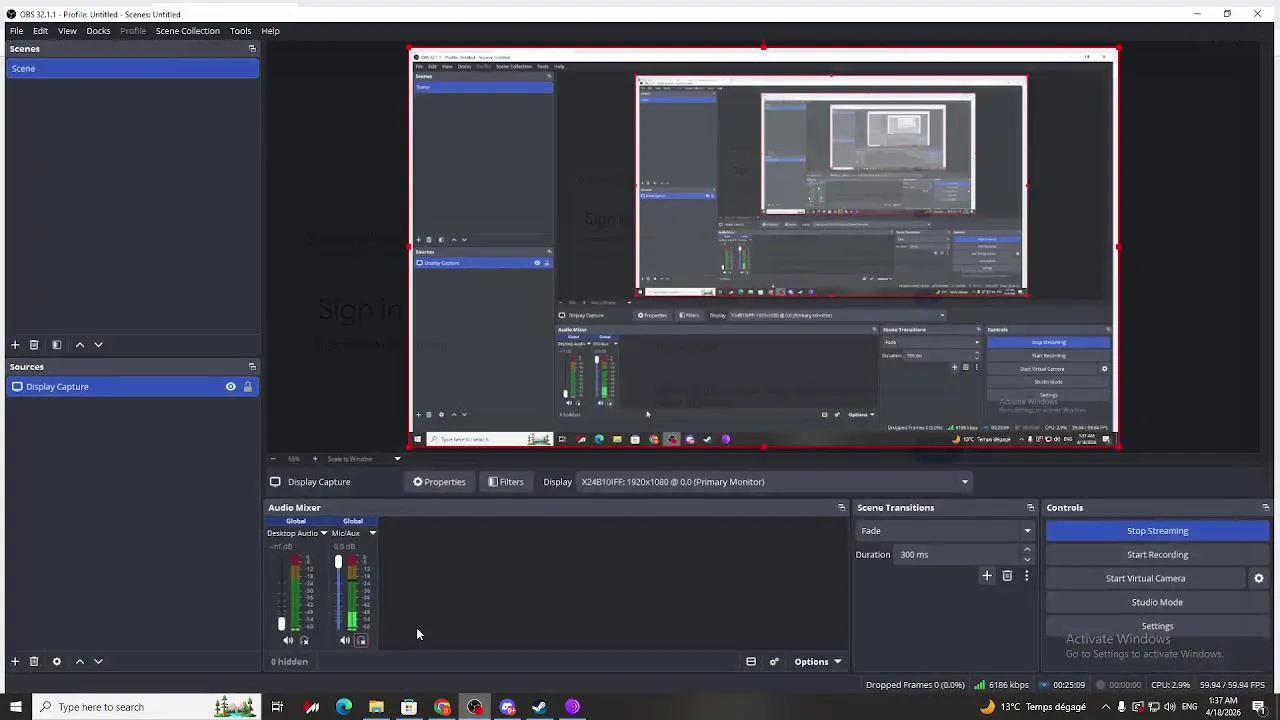1280x720 pixels.
Task: Move the scene up in the Scenes dock
Action: pyautogui.click(x=80, y=345)
